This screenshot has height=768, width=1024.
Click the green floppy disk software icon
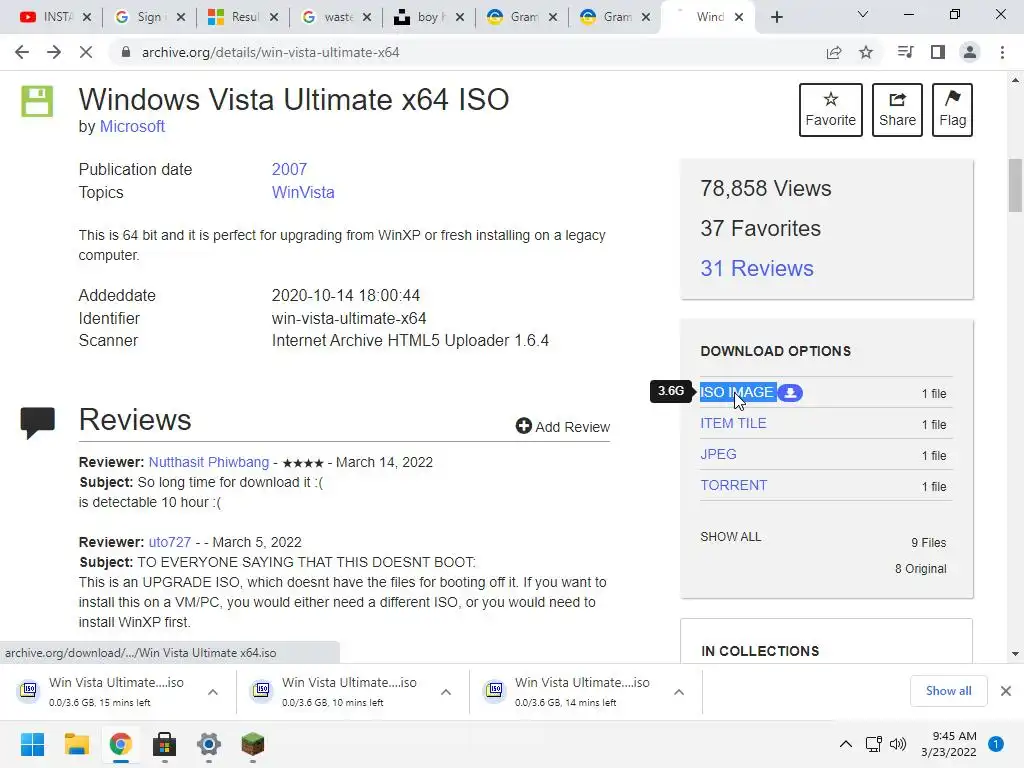pyautogui.click(x=37, y=101)
